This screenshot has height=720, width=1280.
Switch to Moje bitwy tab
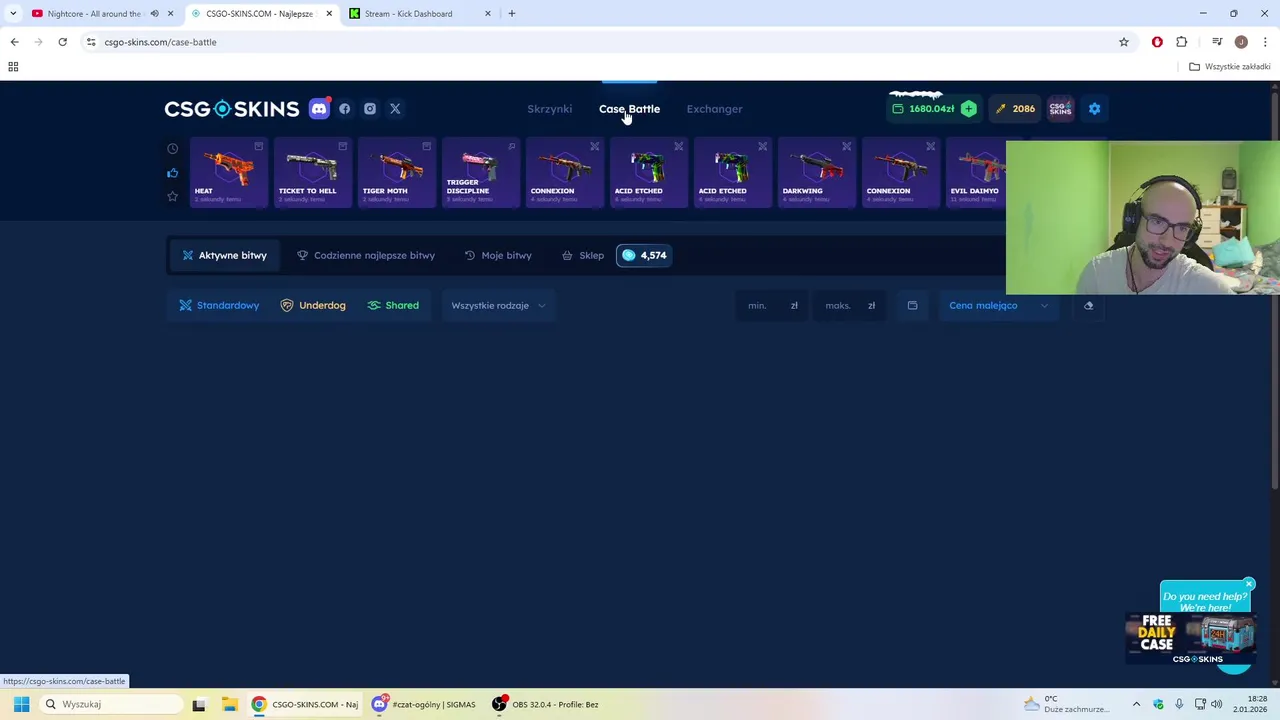[x=498, y=255]
